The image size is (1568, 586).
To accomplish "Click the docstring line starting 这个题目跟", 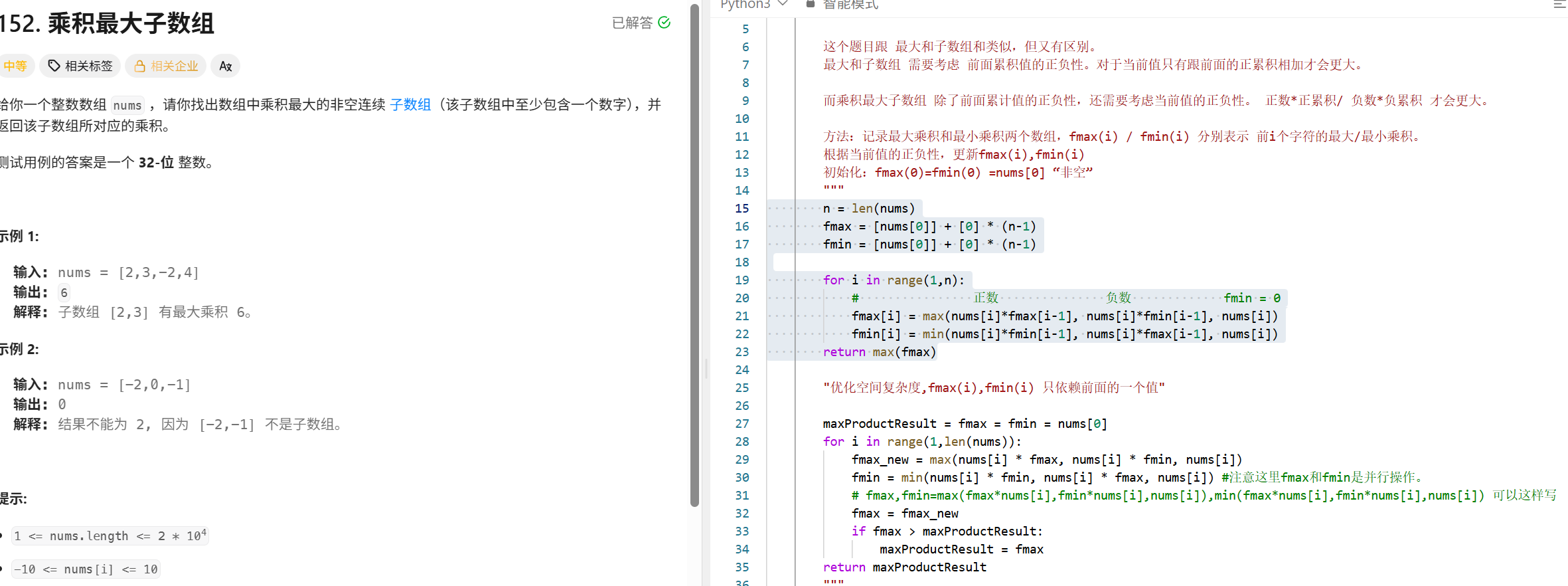I will [x=959, y=47].
